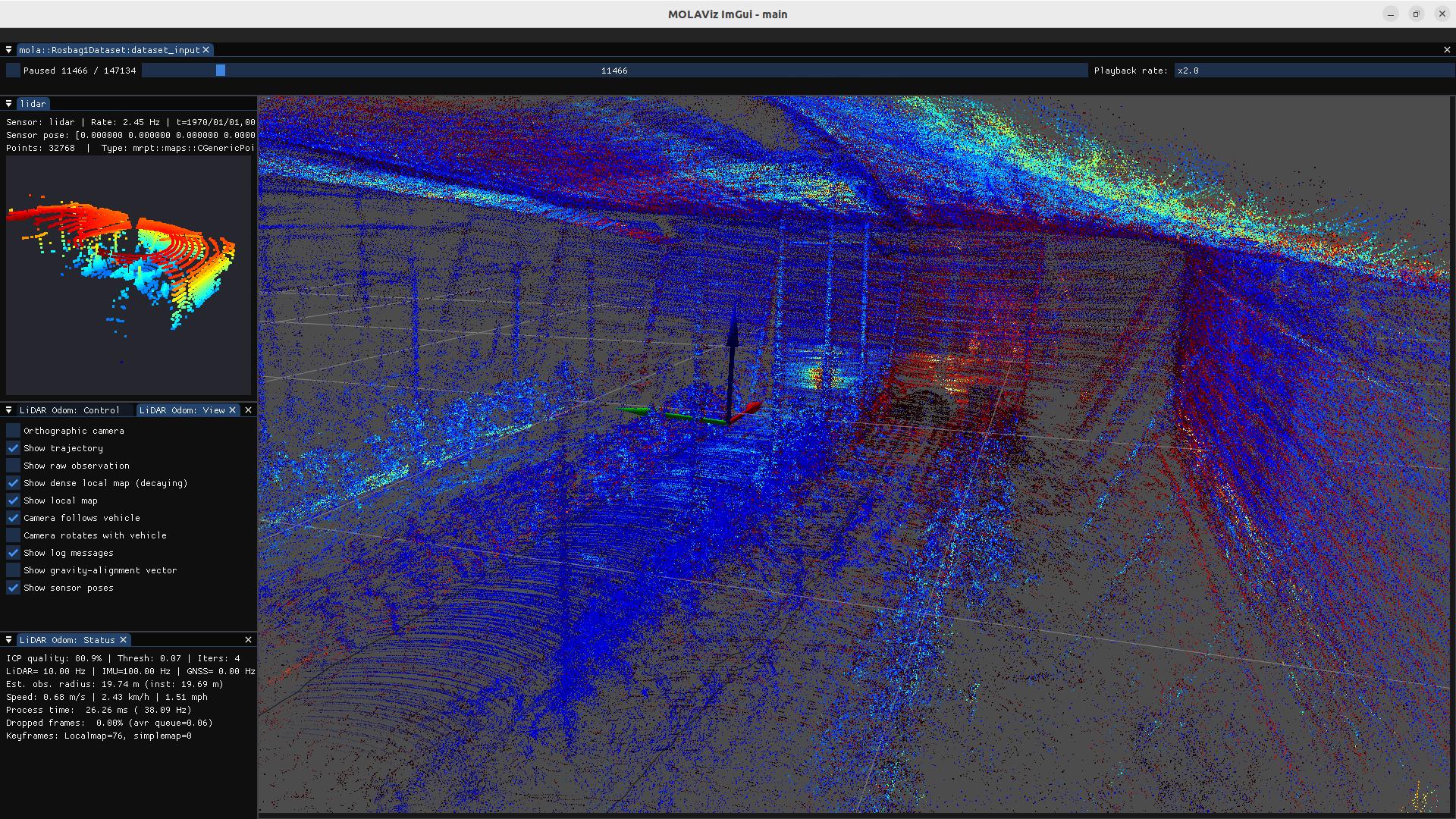Click the ICP quality status line
This screenshot has width=1456, height=819.
point(123,658)
